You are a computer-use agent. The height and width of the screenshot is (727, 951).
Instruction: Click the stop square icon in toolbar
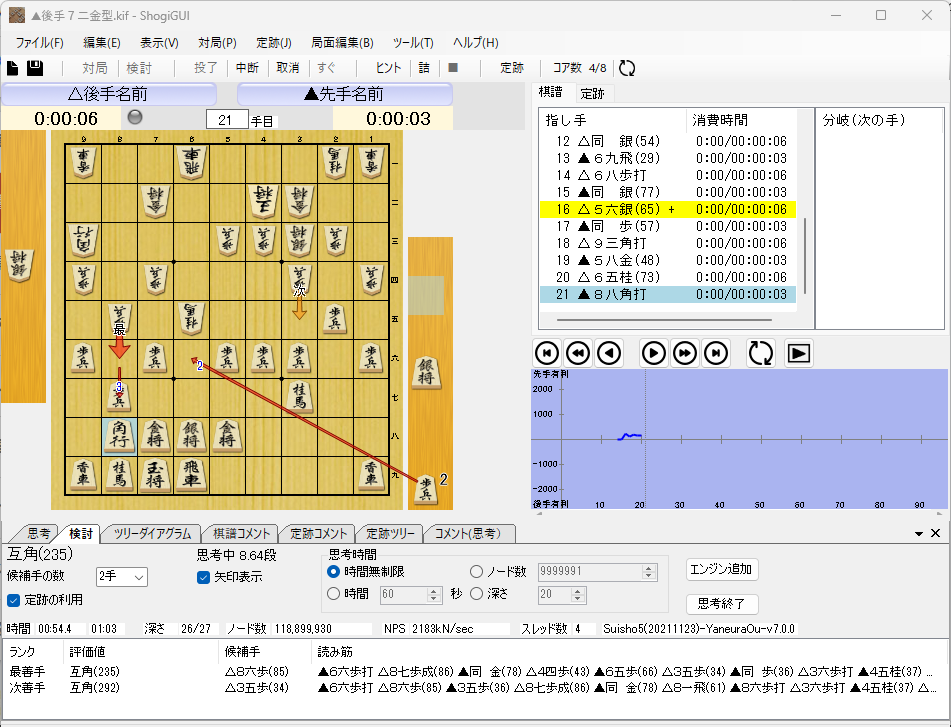[452, 67]
